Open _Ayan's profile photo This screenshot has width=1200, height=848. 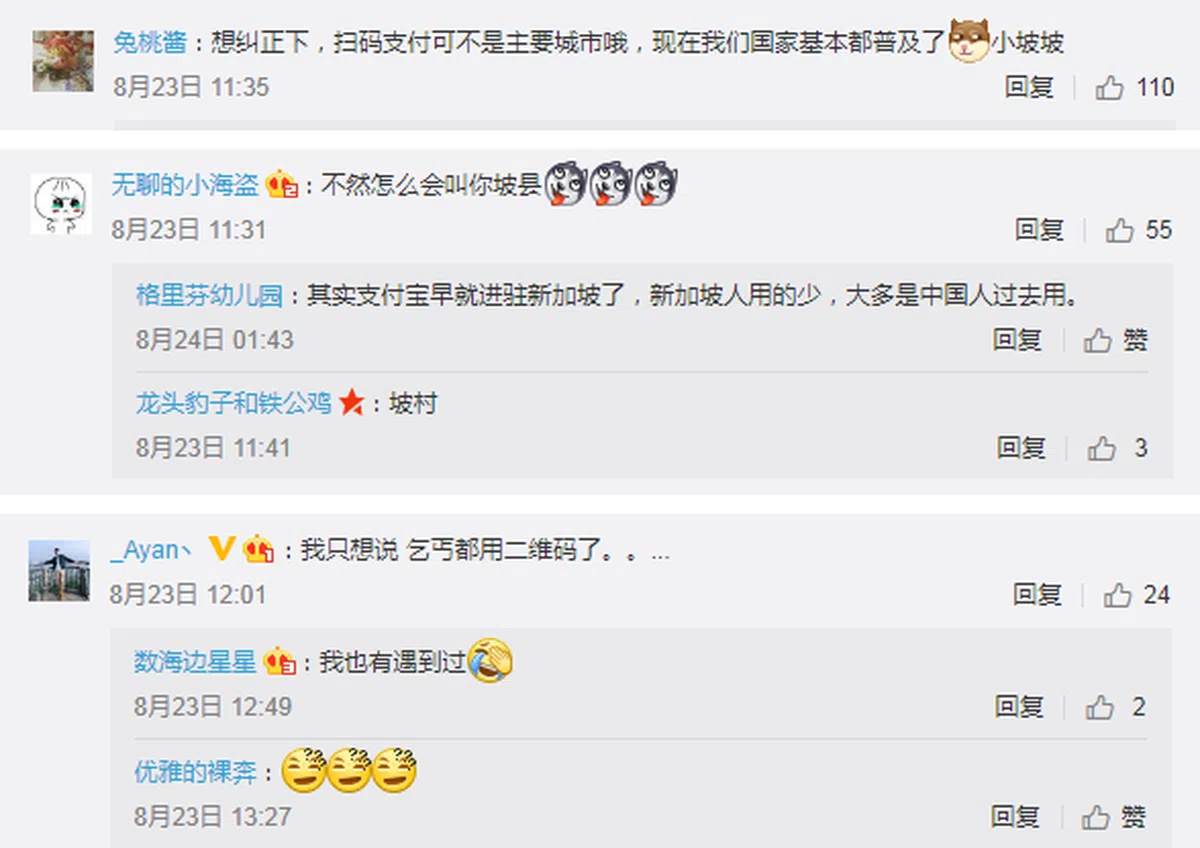coord(59,570)
